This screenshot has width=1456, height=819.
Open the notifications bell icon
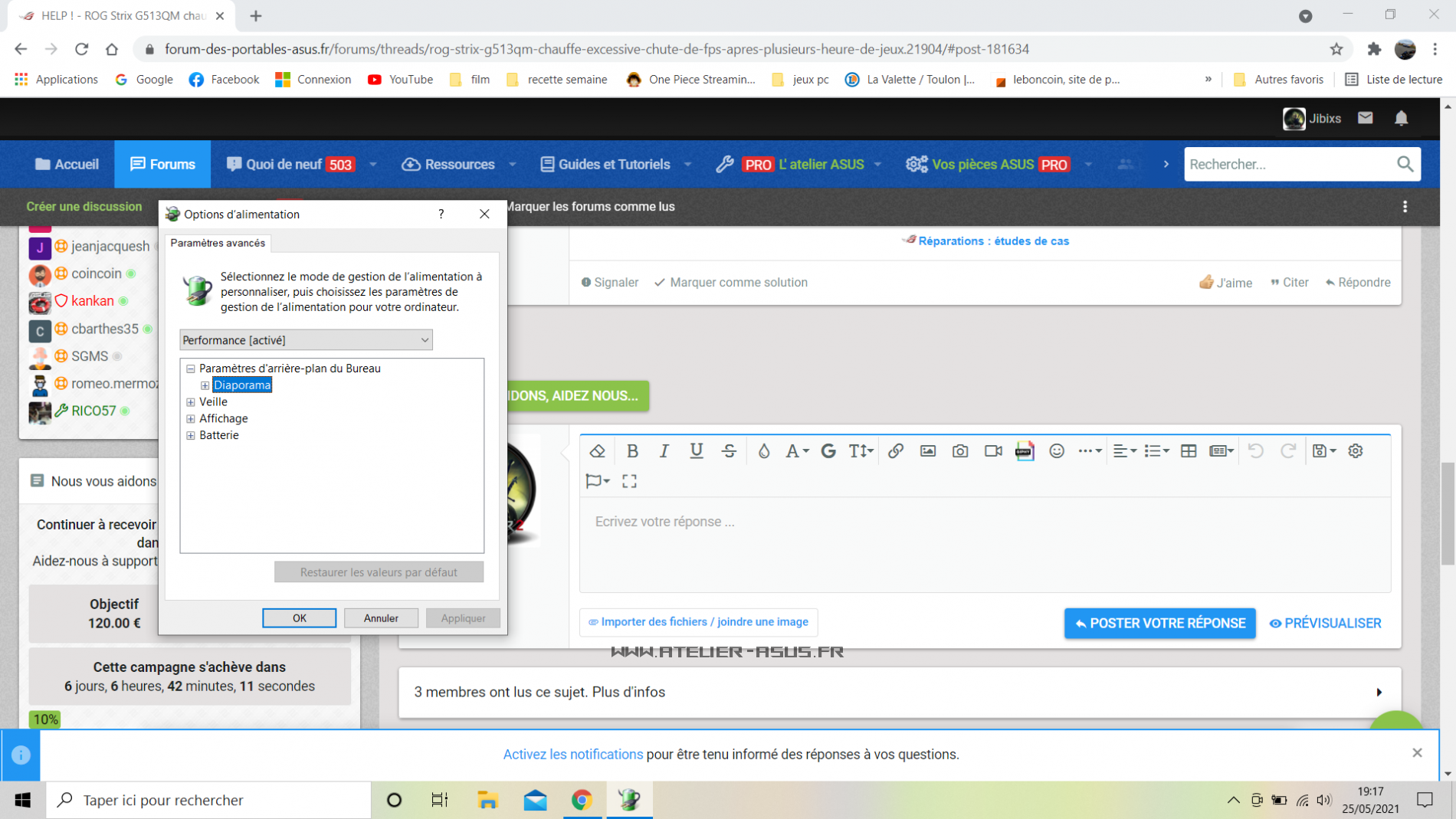(1401, 118)
